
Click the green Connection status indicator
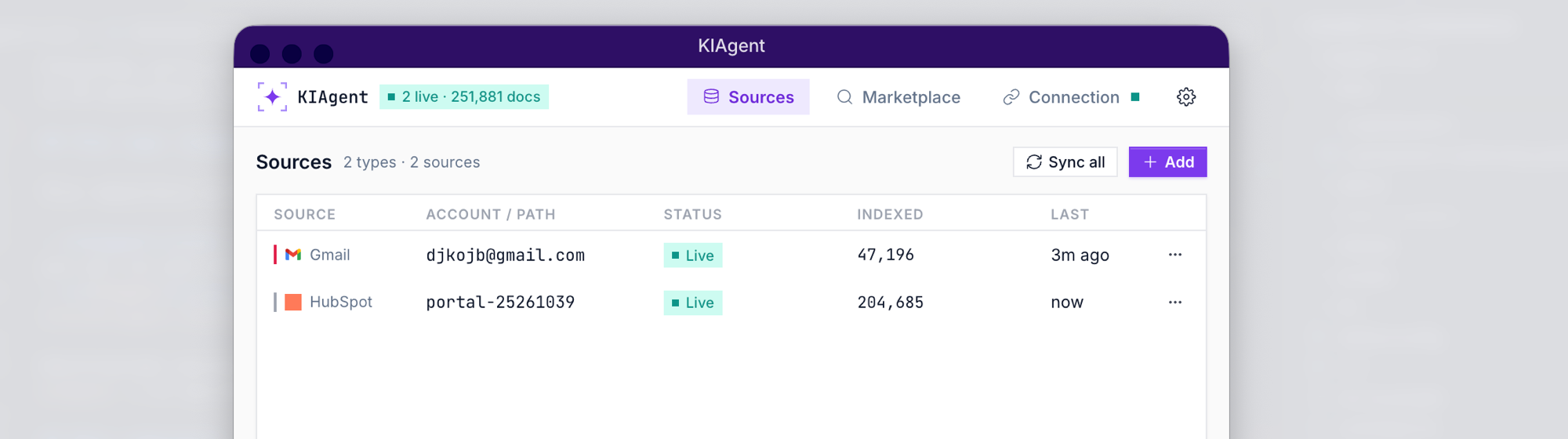point(1134,97)
